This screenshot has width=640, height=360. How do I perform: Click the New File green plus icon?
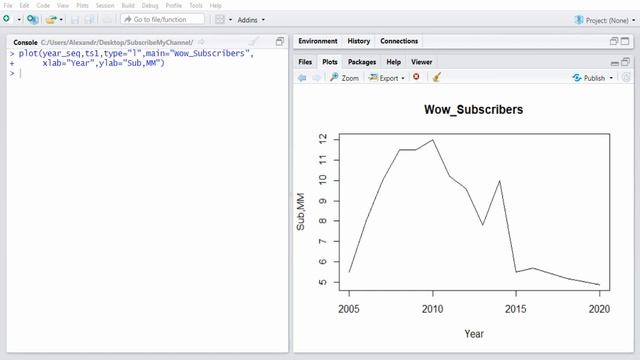coord(7,19)
